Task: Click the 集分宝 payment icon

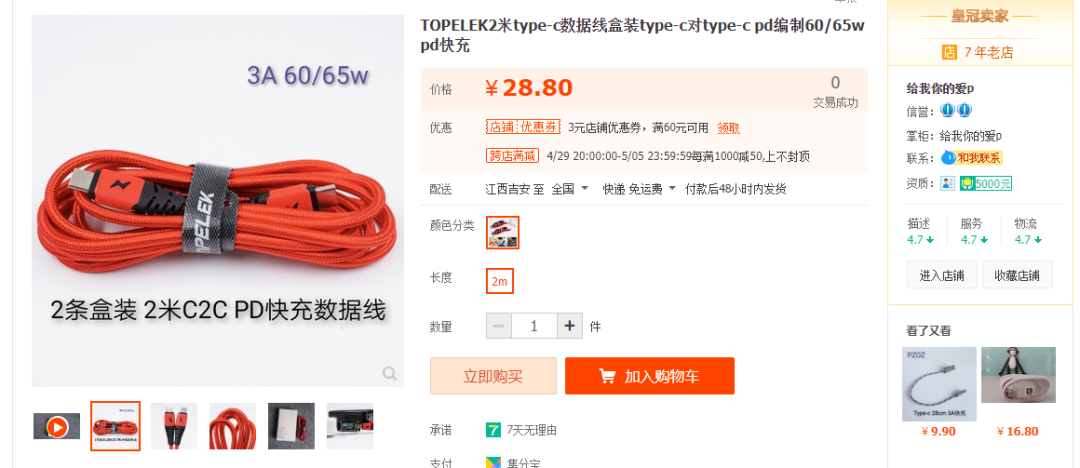Action: pos(493,462)
